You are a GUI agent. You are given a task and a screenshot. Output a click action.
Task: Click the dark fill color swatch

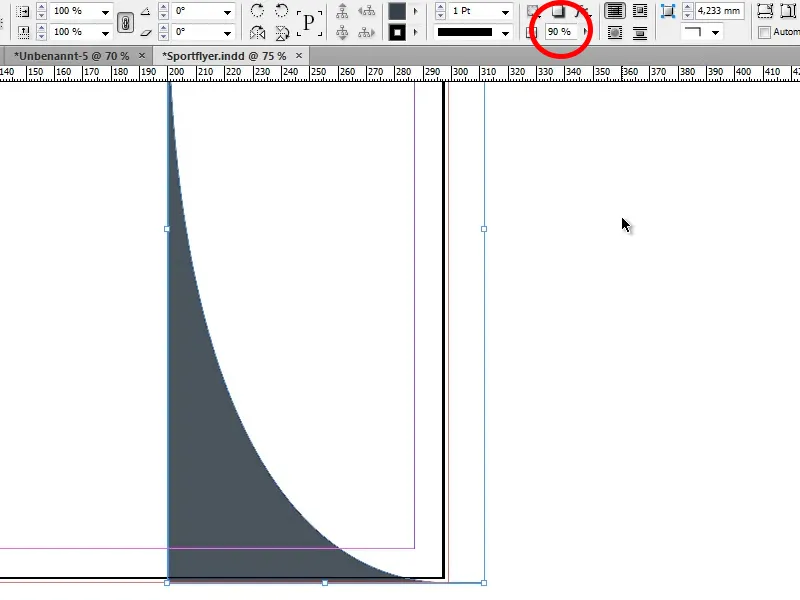click(397, 11)
